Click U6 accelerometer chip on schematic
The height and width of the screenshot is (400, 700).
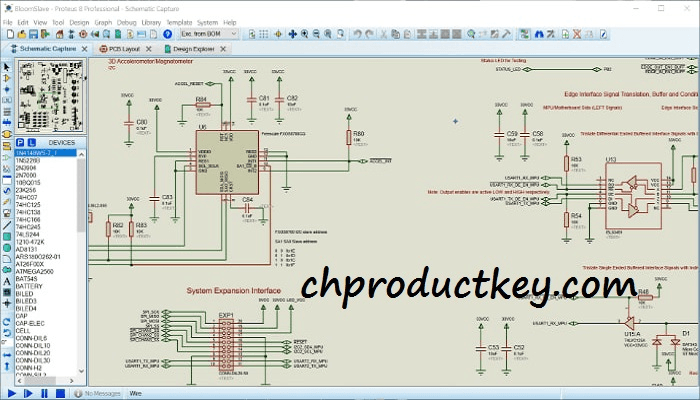[227, 162]
